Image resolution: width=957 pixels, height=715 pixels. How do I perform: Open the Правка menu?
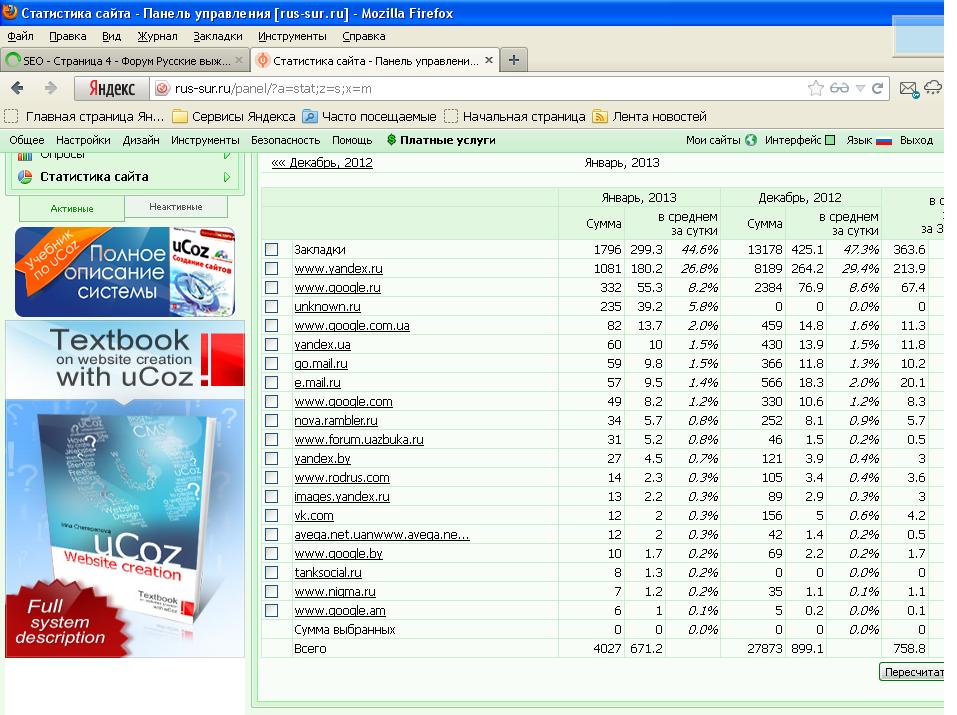point(68,36)
